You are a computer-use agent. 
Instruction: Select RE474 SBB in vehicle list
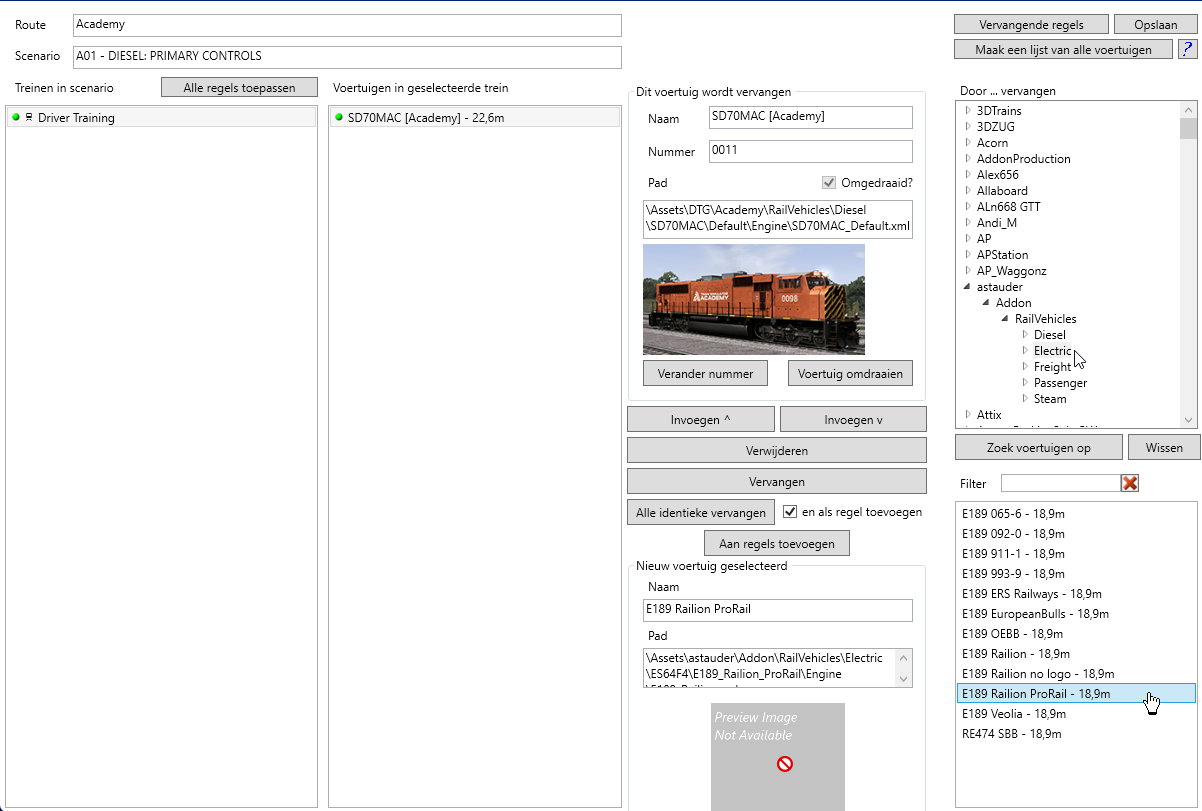click(1076, 734)
